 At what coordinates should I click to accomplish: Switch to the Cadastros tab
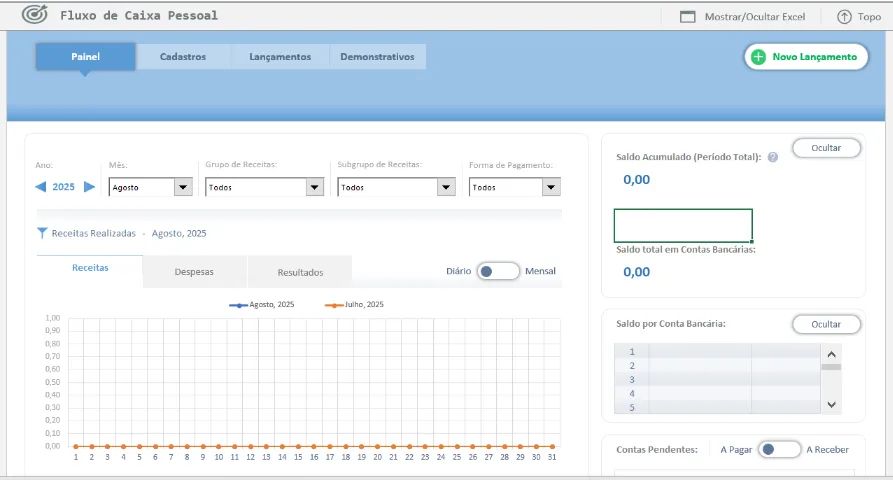(x=183, y=57)
